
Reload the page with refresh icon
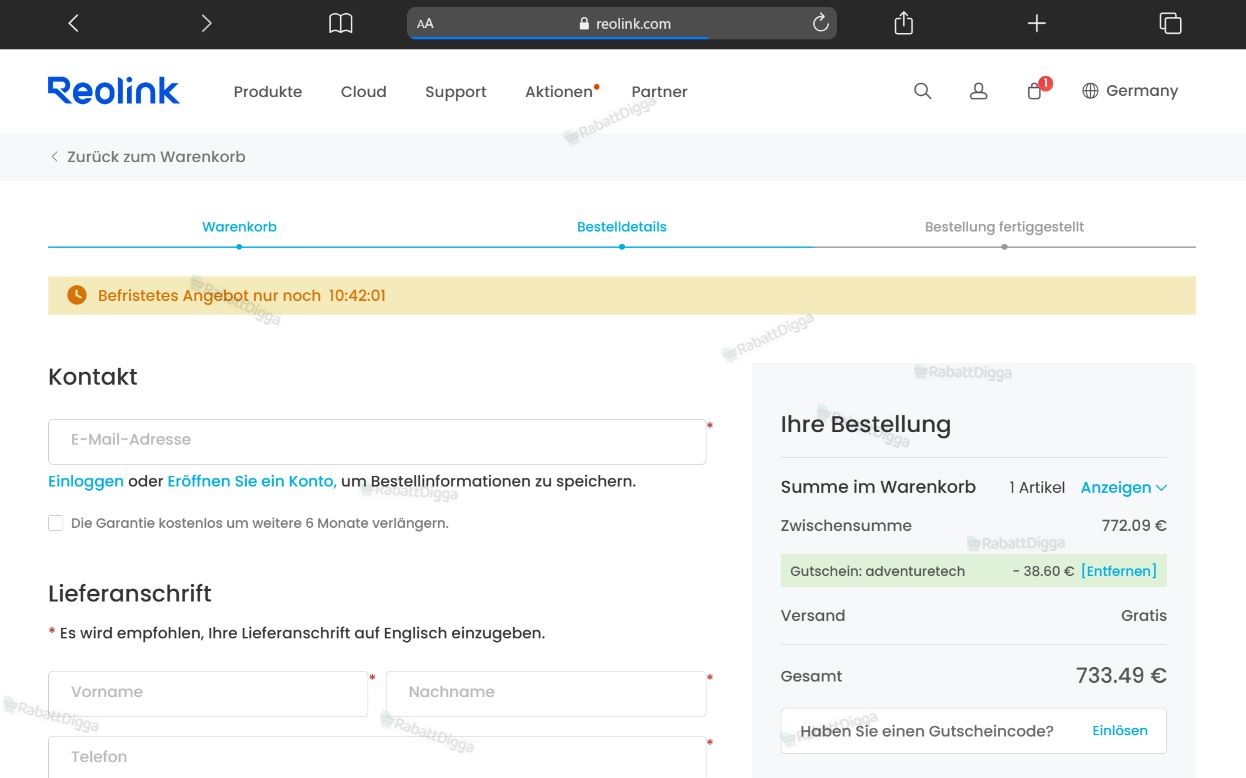coord(821,23)
